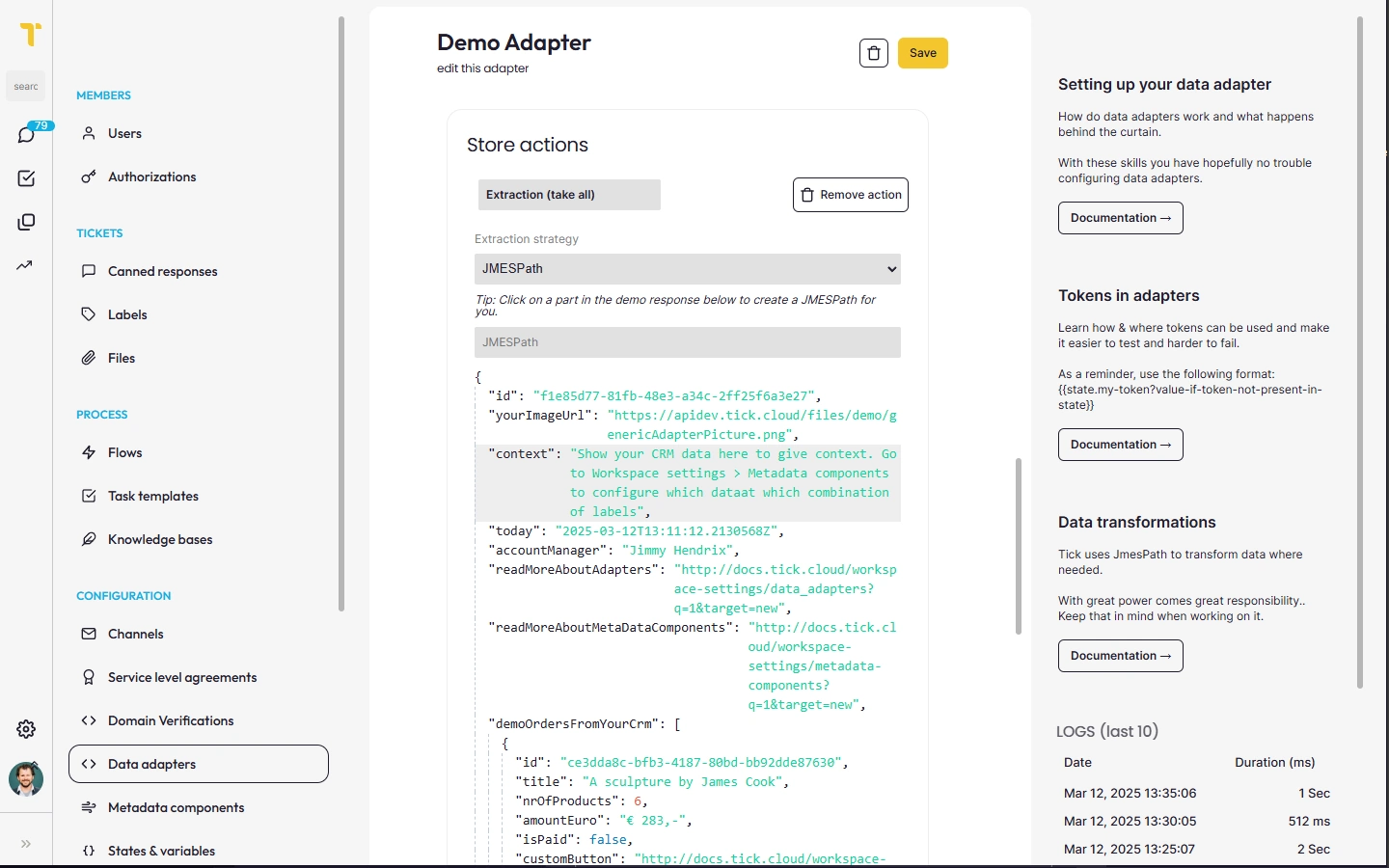
Task: Click the Users person icon
Action: 89,133
